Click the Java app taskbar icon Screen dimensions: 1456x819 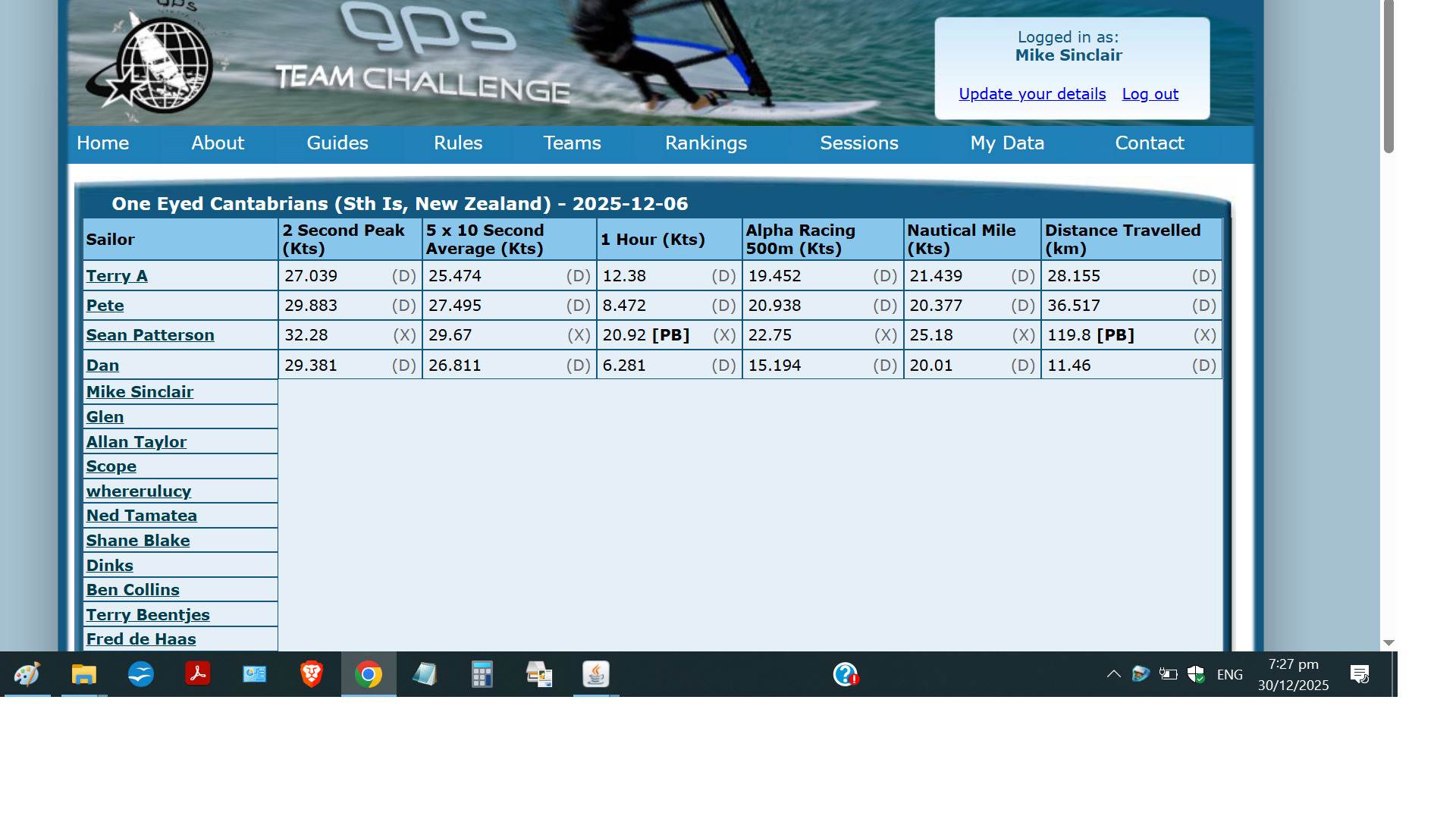click(x=595, y=674)
